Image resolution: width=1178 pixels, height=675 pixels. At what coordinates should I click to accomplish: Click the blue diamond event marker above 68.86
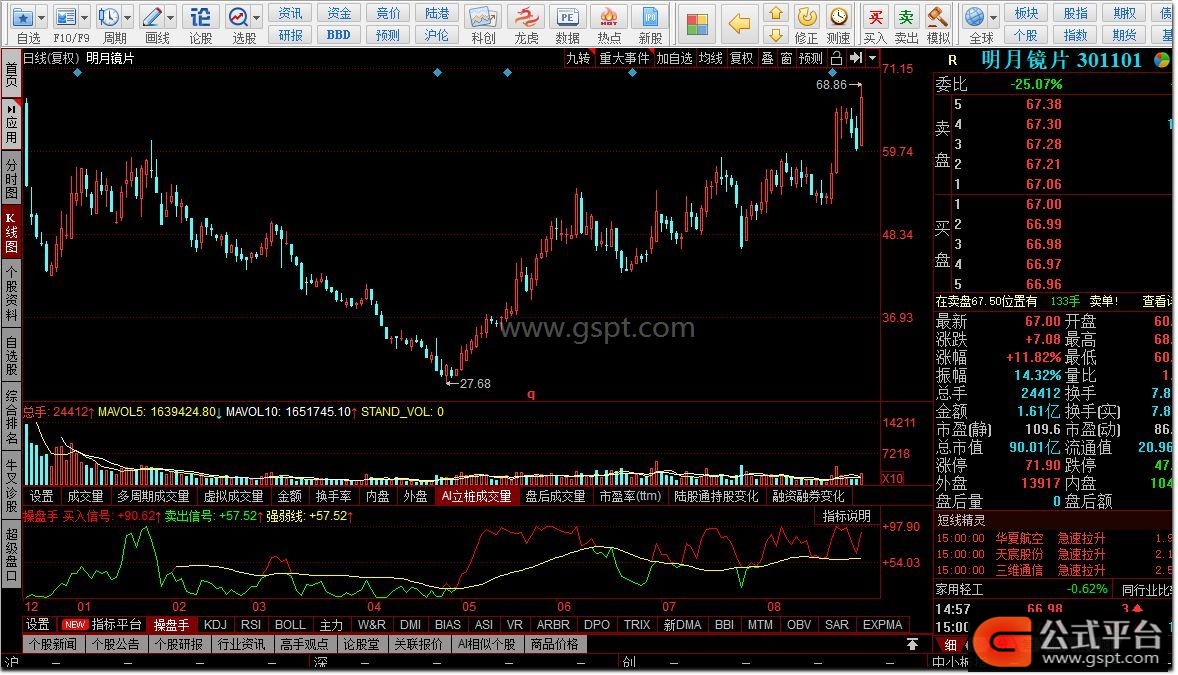(832, 73)
